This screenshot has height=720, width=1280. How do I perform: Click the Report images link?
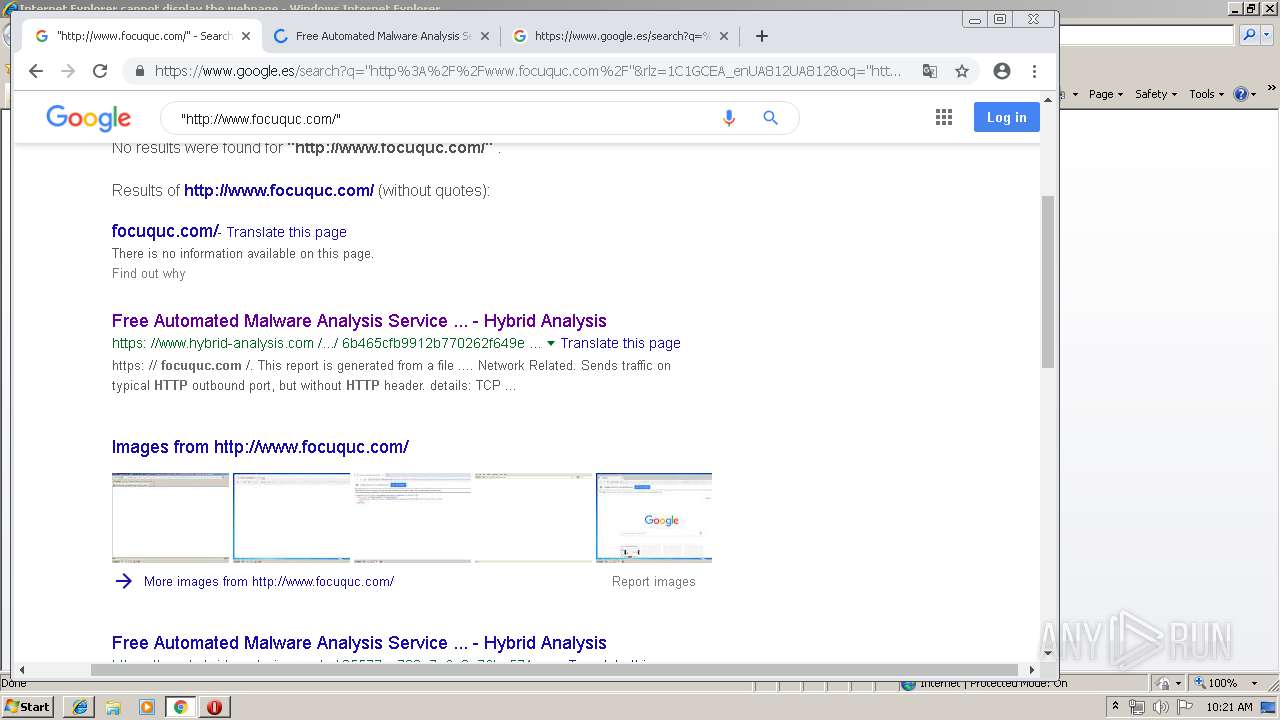click(x=654, y=581)
